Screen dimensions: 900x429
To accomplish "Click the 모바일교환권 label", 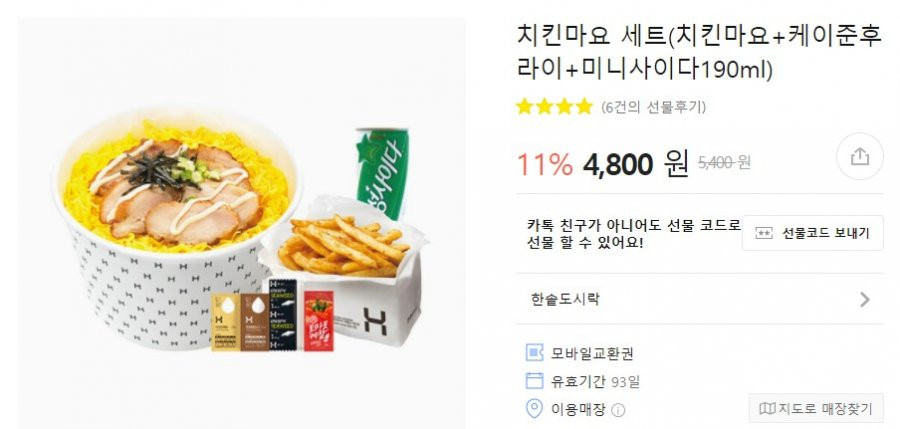I will (592, 353).
